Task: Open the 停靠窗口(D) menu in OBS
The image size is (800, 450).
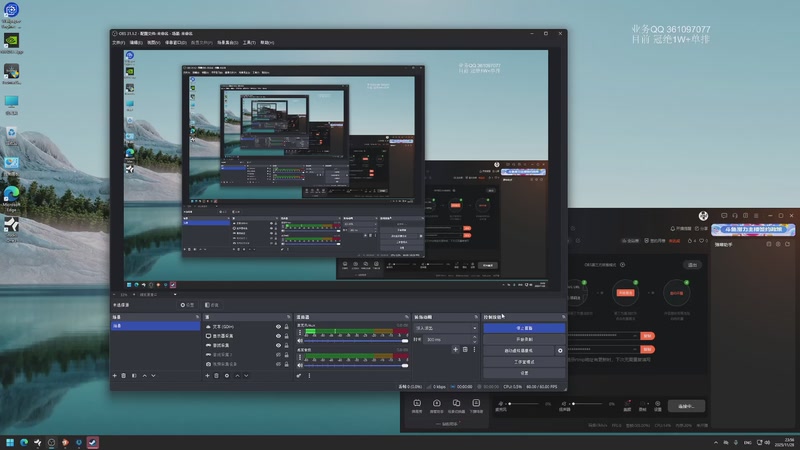Action: [x=176, y=43]
